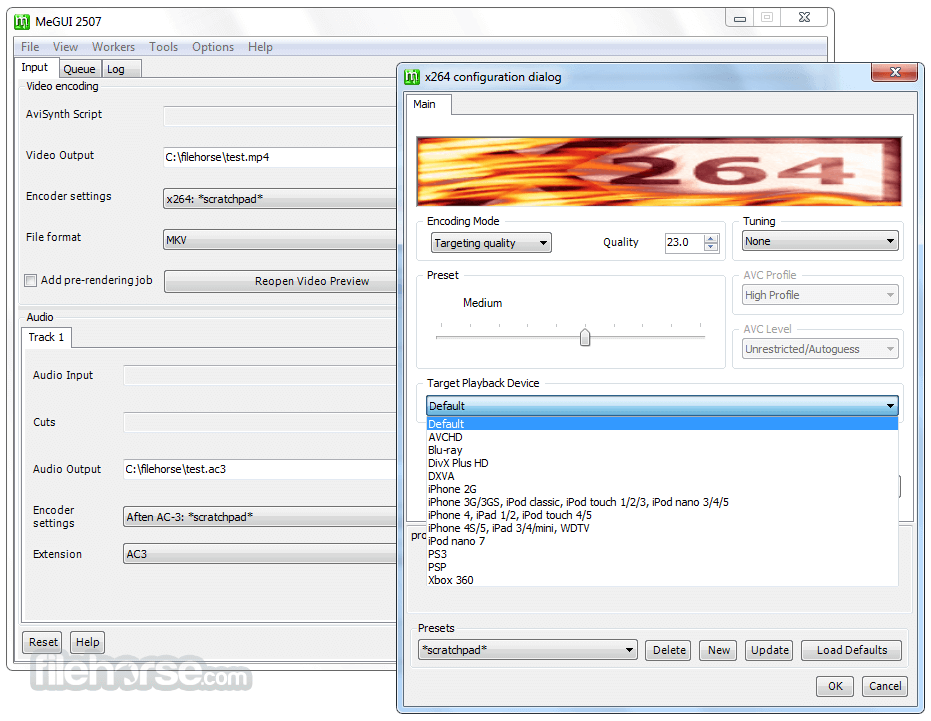Screen dimensions: 931x721
Task: Click the Preset slider thumb at Medium
Action: point(585,337)
